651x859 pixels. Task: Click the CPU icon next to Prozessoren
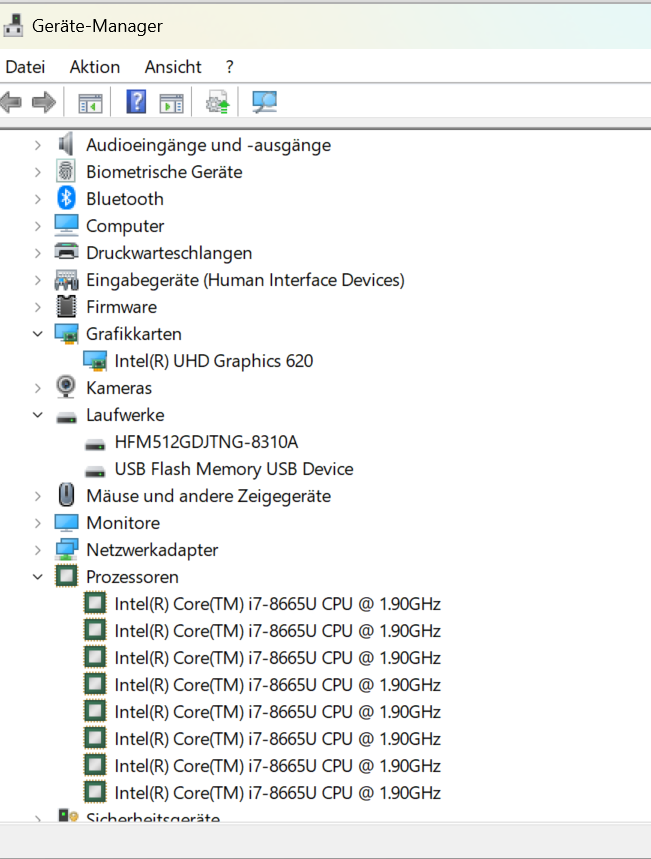coord(66,576)
